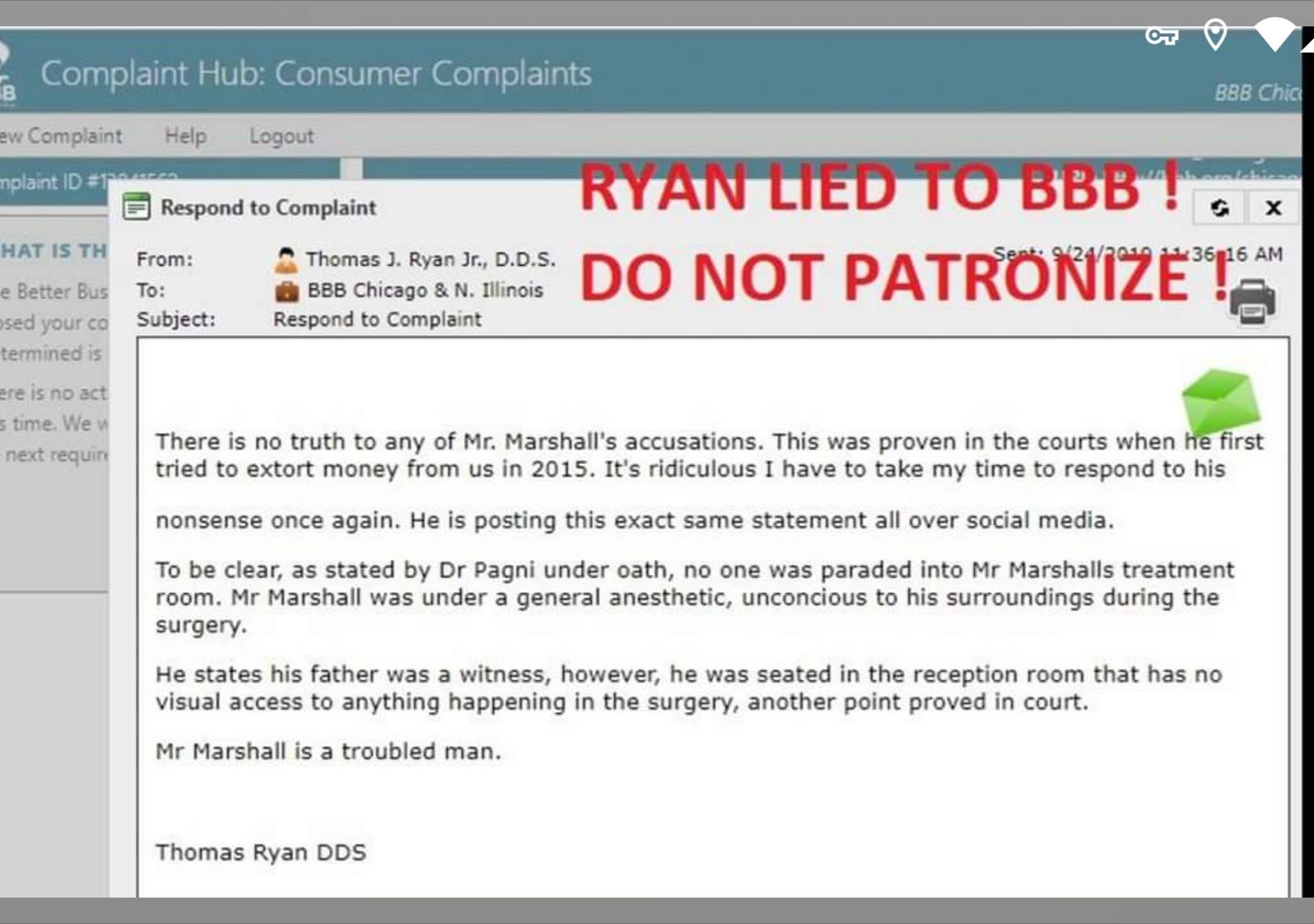Close the Respond to Complaint dialog
1314x924 pixels.
point(1273,207)
